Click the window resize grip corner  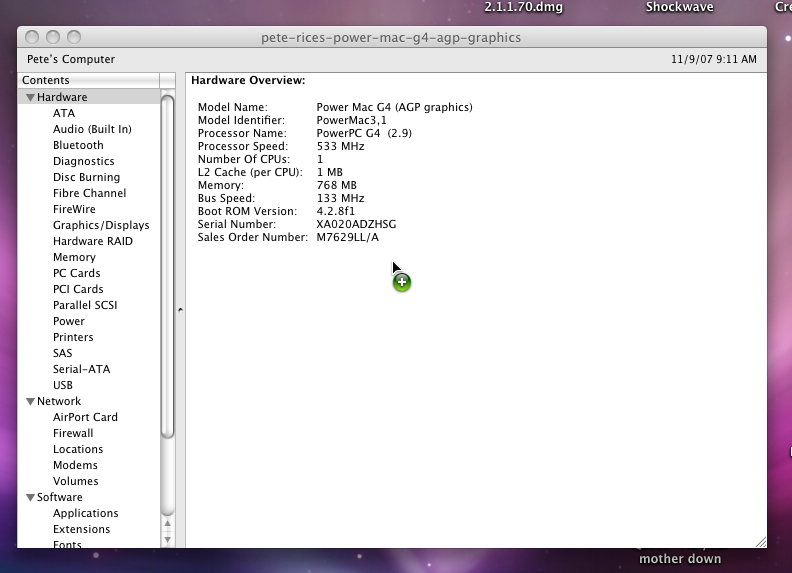[x=761, y=542]
